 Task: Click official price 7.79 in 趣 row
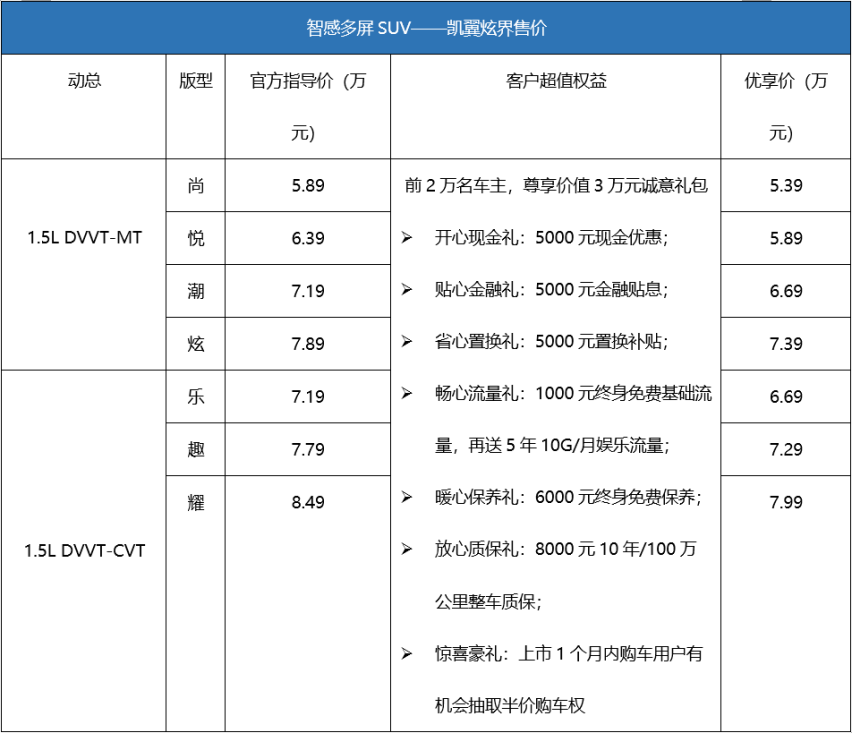coord(308,449)
